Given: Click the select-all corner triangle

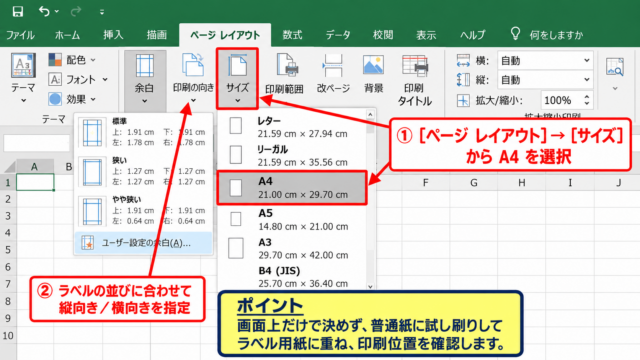Looking at the screenshot, I should [x=9, y=167].
